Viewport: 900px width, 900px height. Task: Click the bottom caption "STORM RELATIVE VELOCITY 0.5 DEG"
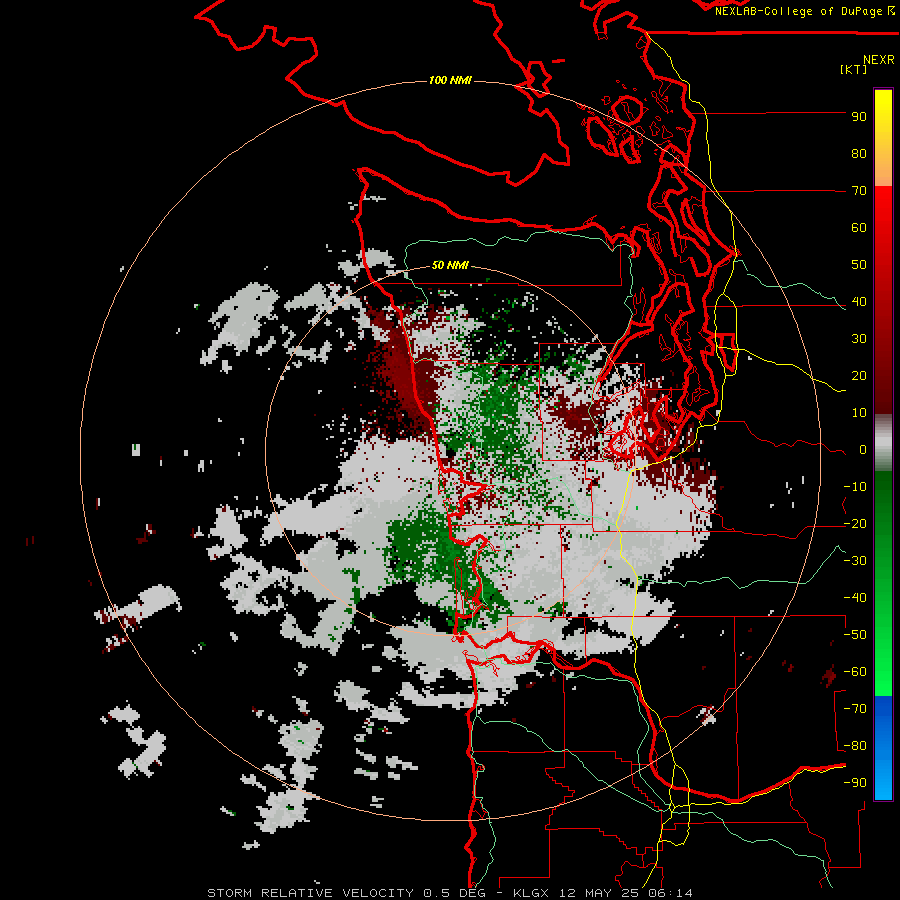pos(346,893)
